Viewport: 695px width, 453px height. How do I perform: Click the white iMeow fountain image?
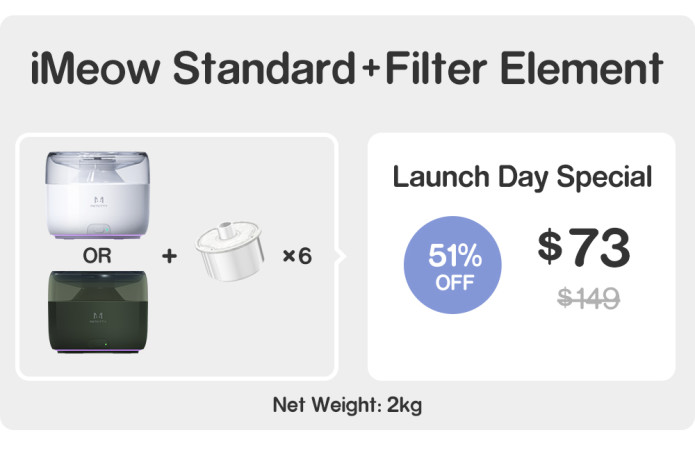(98, 195)
